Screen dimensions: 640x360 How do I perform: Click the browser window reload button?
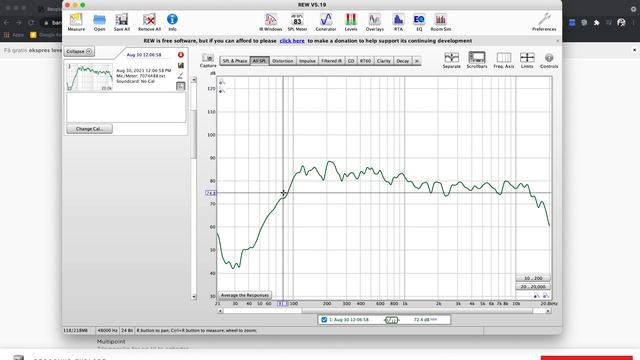click(31, 23)
